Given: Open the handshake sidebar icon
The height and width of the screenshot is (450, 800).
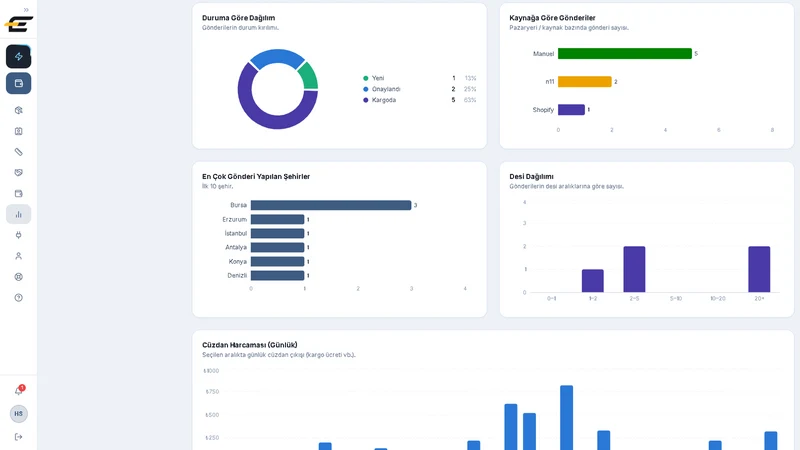Looking at the screenshot, I should tap(18, 172).
